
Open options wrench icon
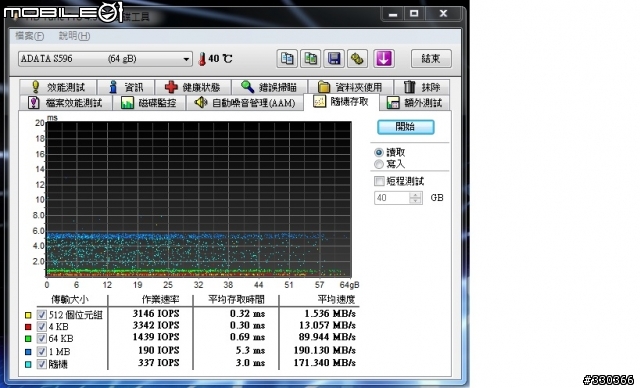pyautogui.click(x=357, y=59)
